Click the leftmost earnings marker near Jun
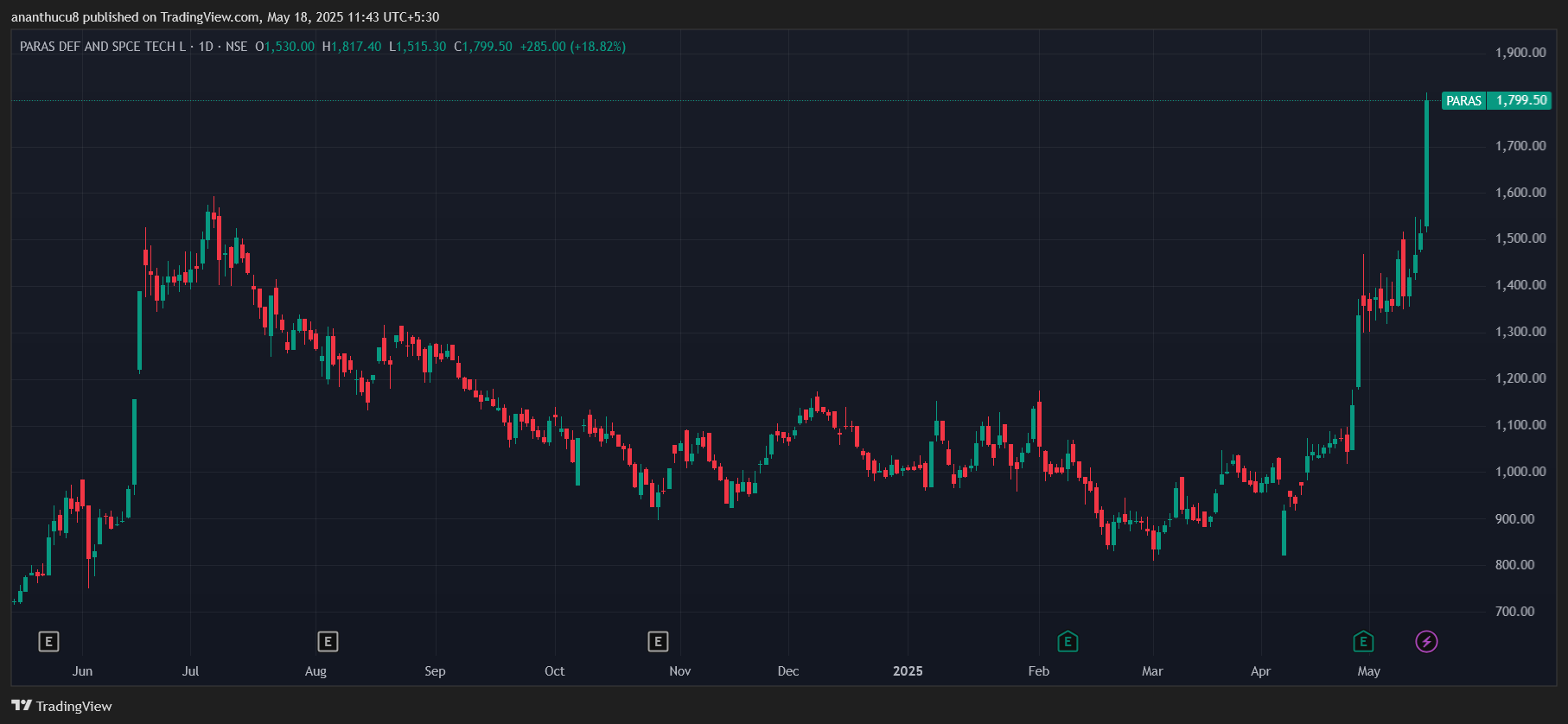This screenshot has height=724, width=1568. coord(48,641)
